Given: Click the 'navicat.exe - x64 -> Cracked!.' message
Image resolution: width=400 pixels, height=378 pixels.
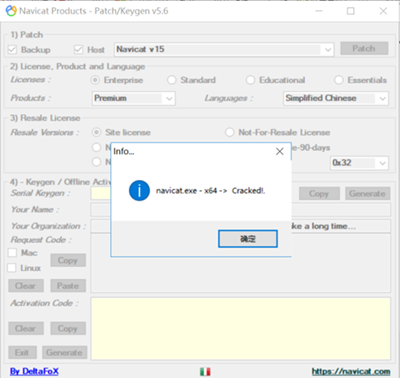Looking at the screenshot, I should [x=210, y=191].
